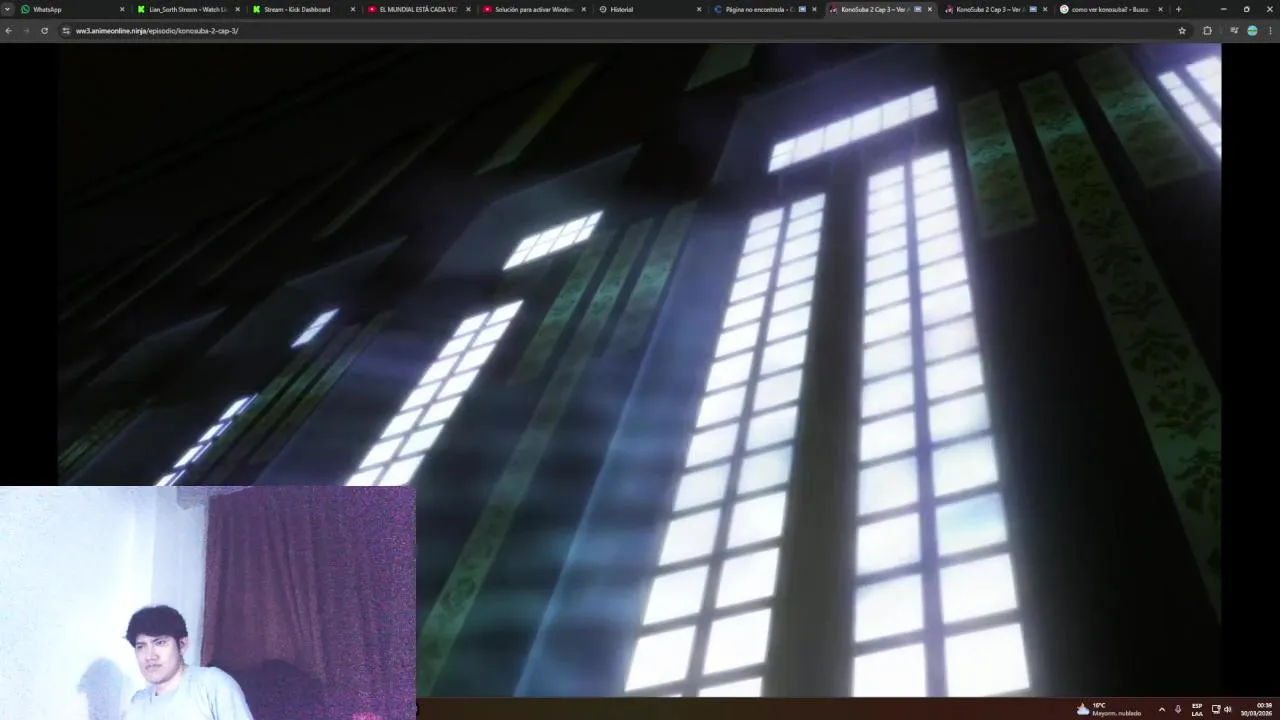Open the clock showing 00:39
The image size is (1280, 720).
(1256, 709)
